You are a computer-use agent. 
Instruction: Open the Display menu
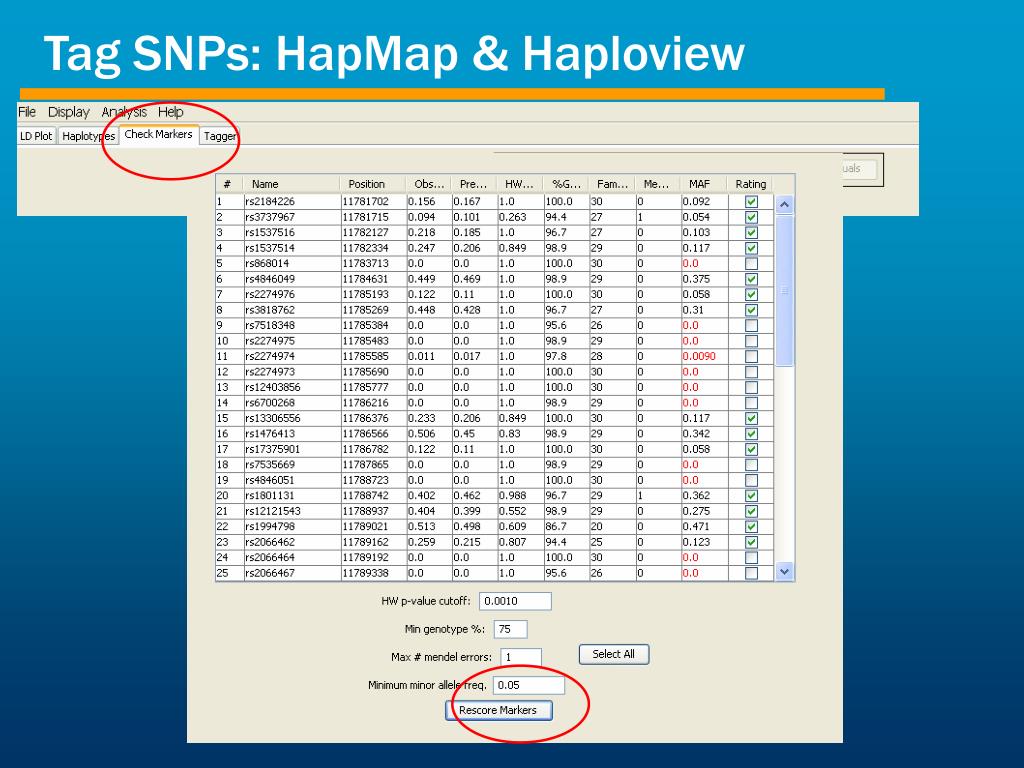[69, 112]
